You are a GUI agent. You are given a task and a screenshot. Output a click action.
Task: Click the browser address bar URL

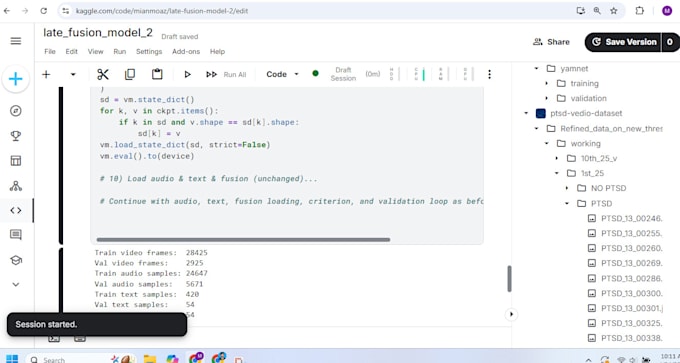click(162, 11)
